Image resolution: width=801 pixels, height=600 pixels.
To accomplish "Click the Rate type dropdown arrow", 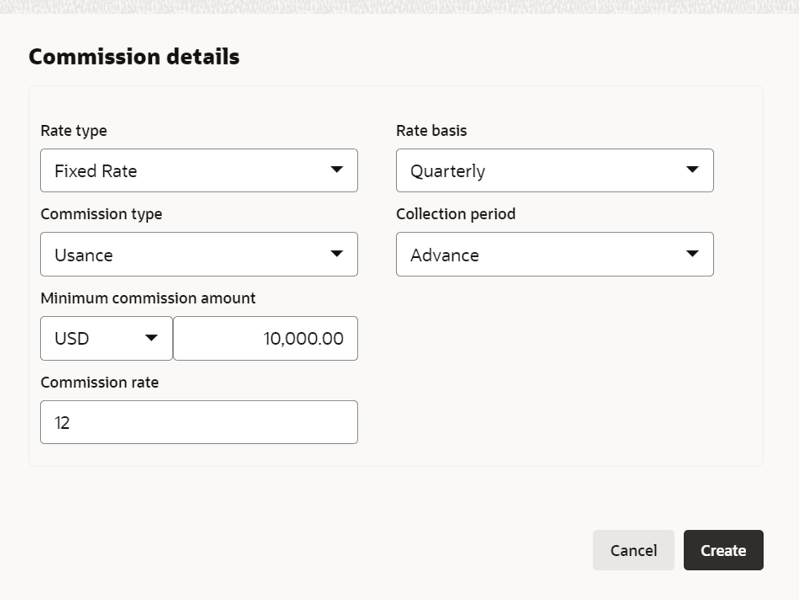I will click(337, 170).
